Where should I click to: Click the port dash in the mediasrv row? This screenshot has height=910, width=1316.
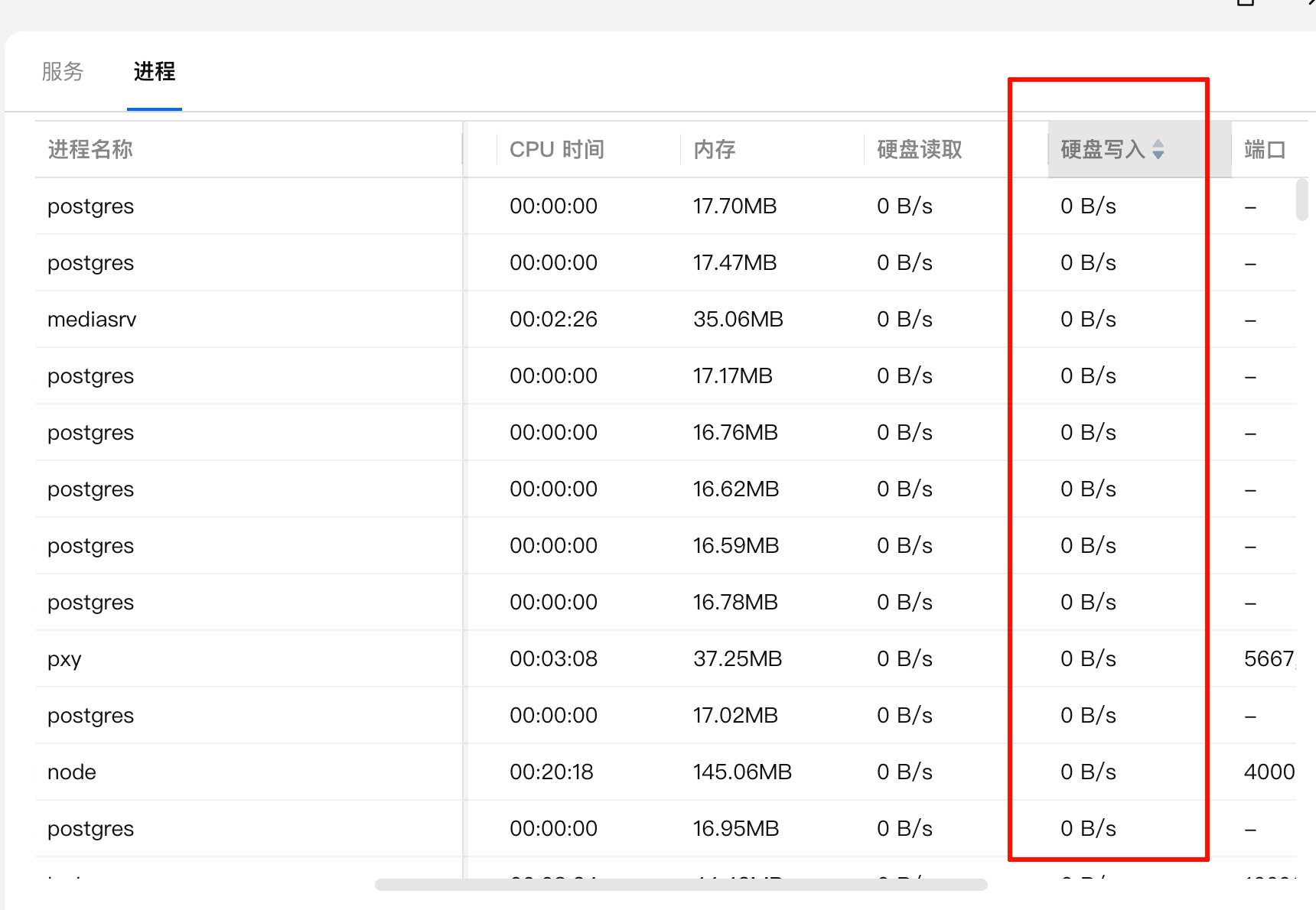1250,320
